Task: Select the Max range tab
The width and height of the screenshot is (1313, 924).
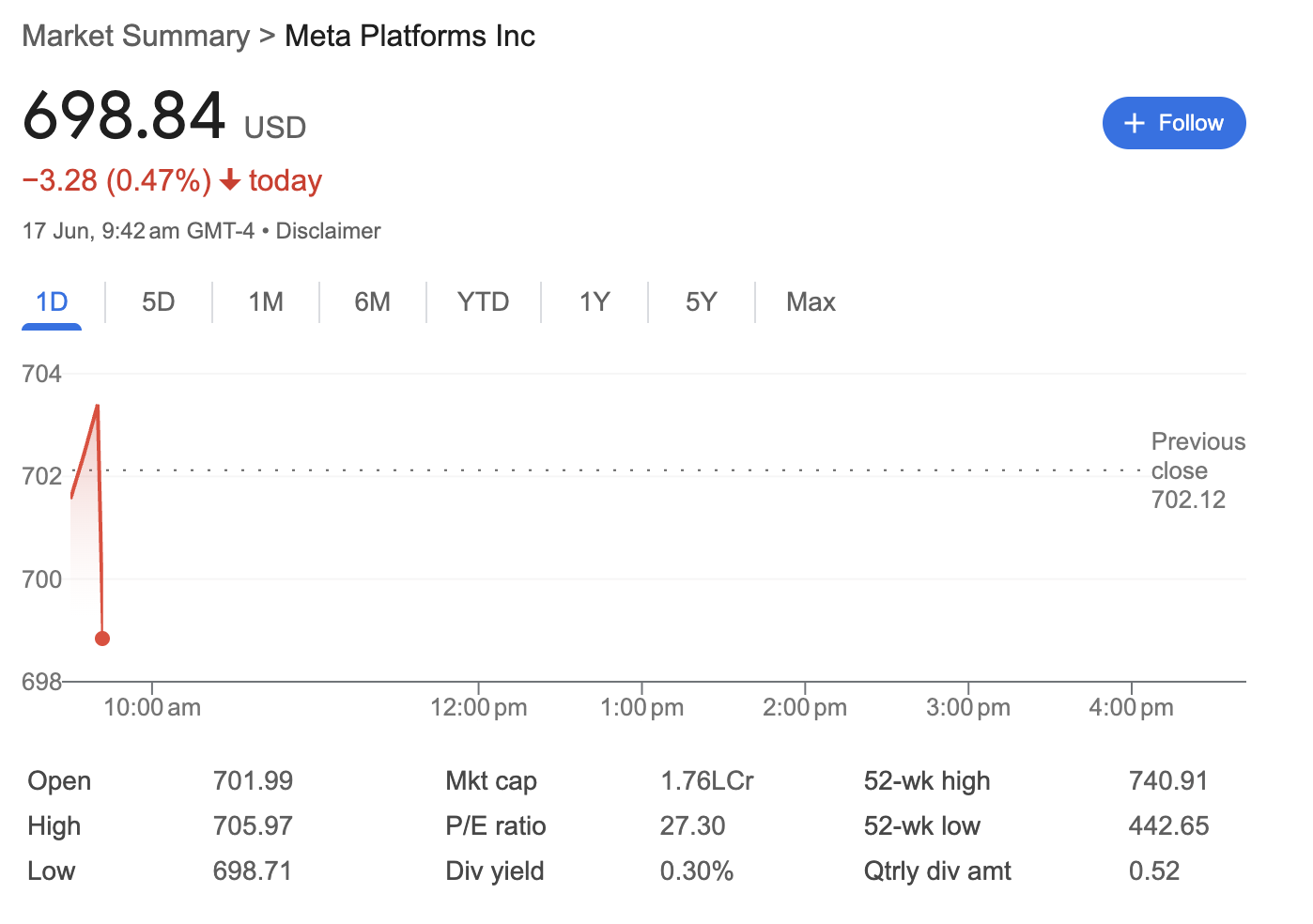Action: click(x=811, y=301)
